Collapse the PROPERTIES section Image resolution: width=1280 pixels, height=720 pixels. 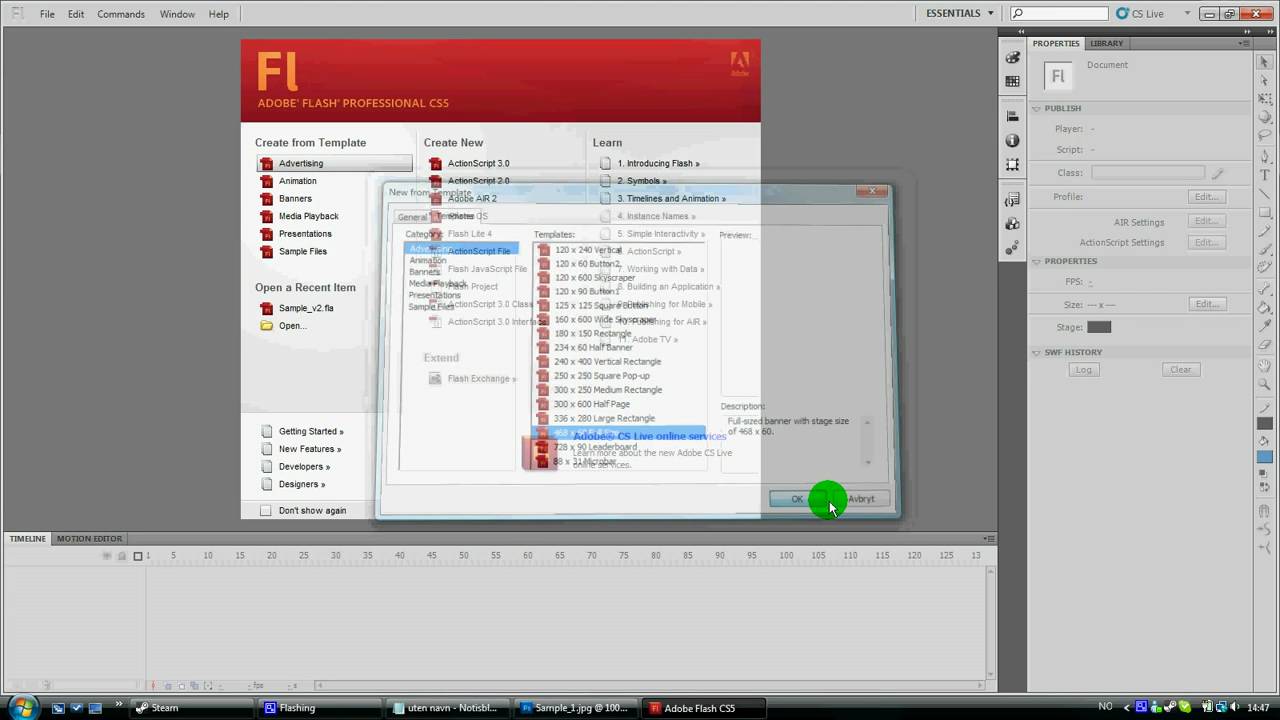[1037, 261]
